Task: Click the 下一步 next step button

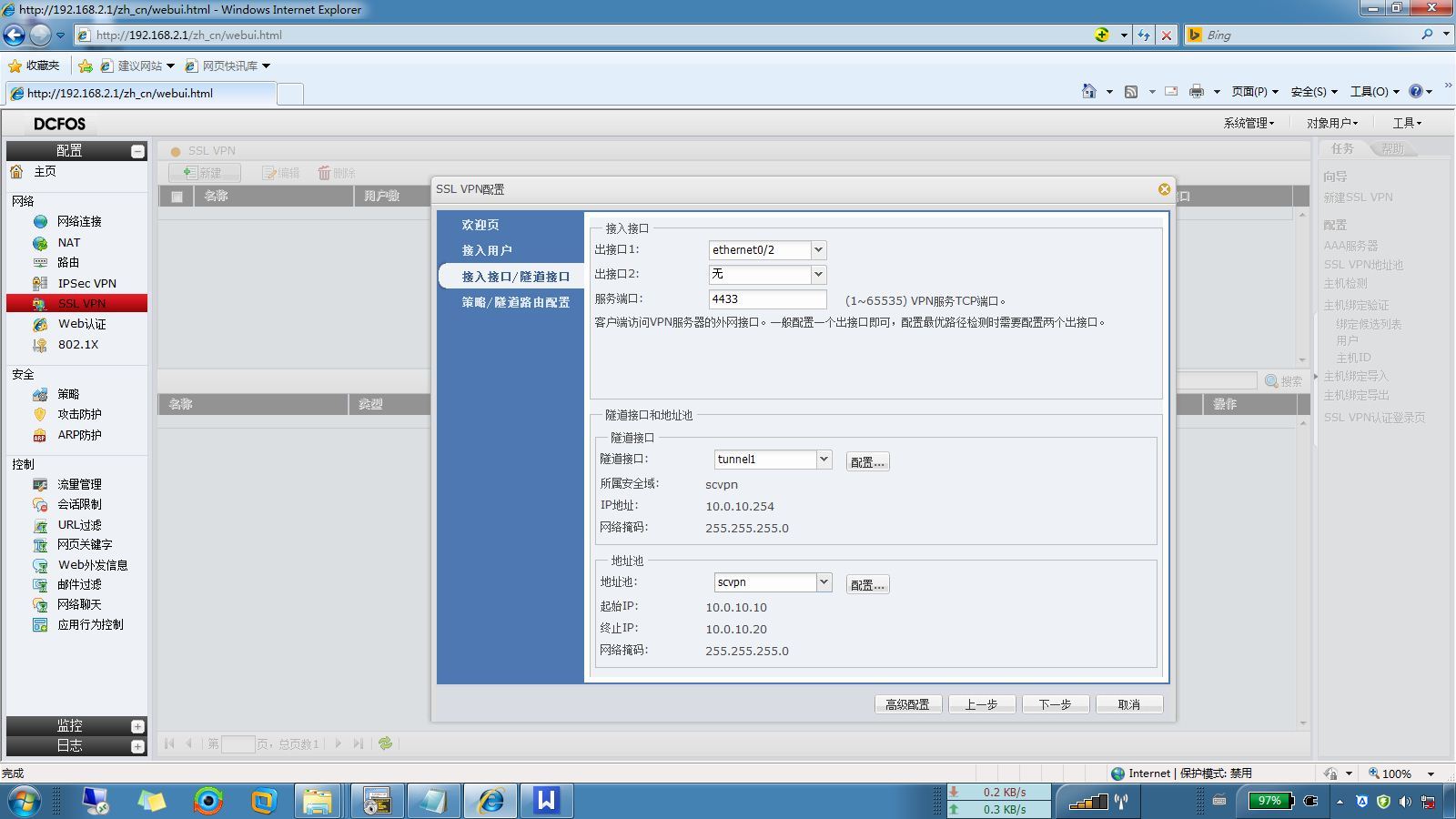Action: click(x=1056, y=704)
